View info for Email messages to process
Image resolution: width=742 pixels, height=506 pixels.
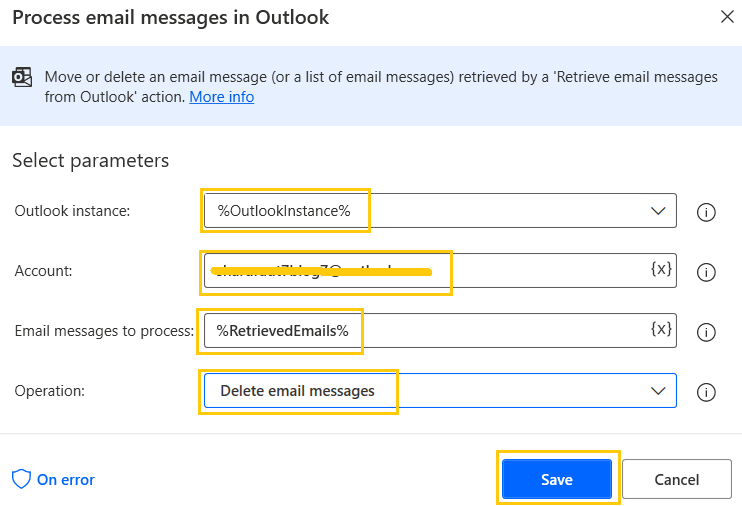pos(706,332)
